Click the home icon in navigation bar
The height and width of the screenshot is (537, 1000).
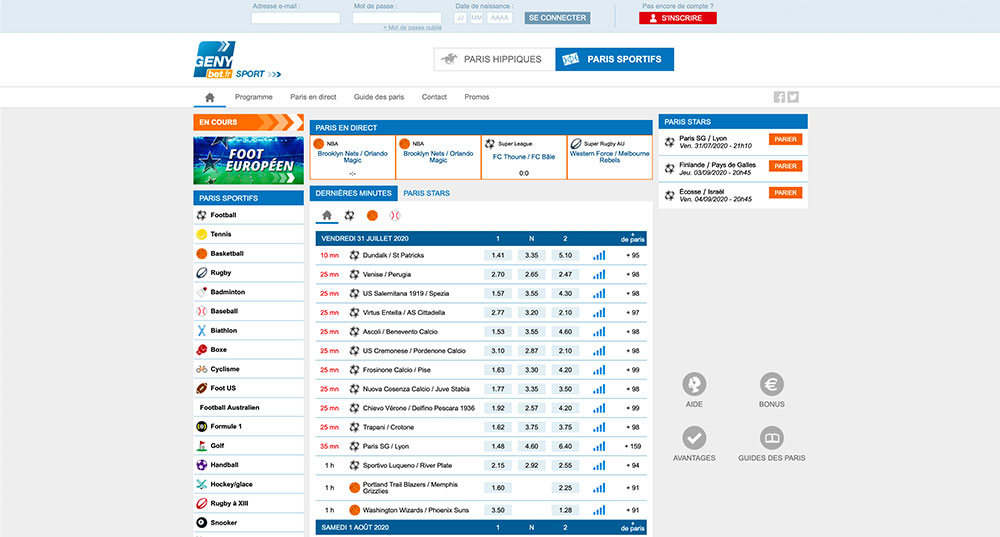209,98
